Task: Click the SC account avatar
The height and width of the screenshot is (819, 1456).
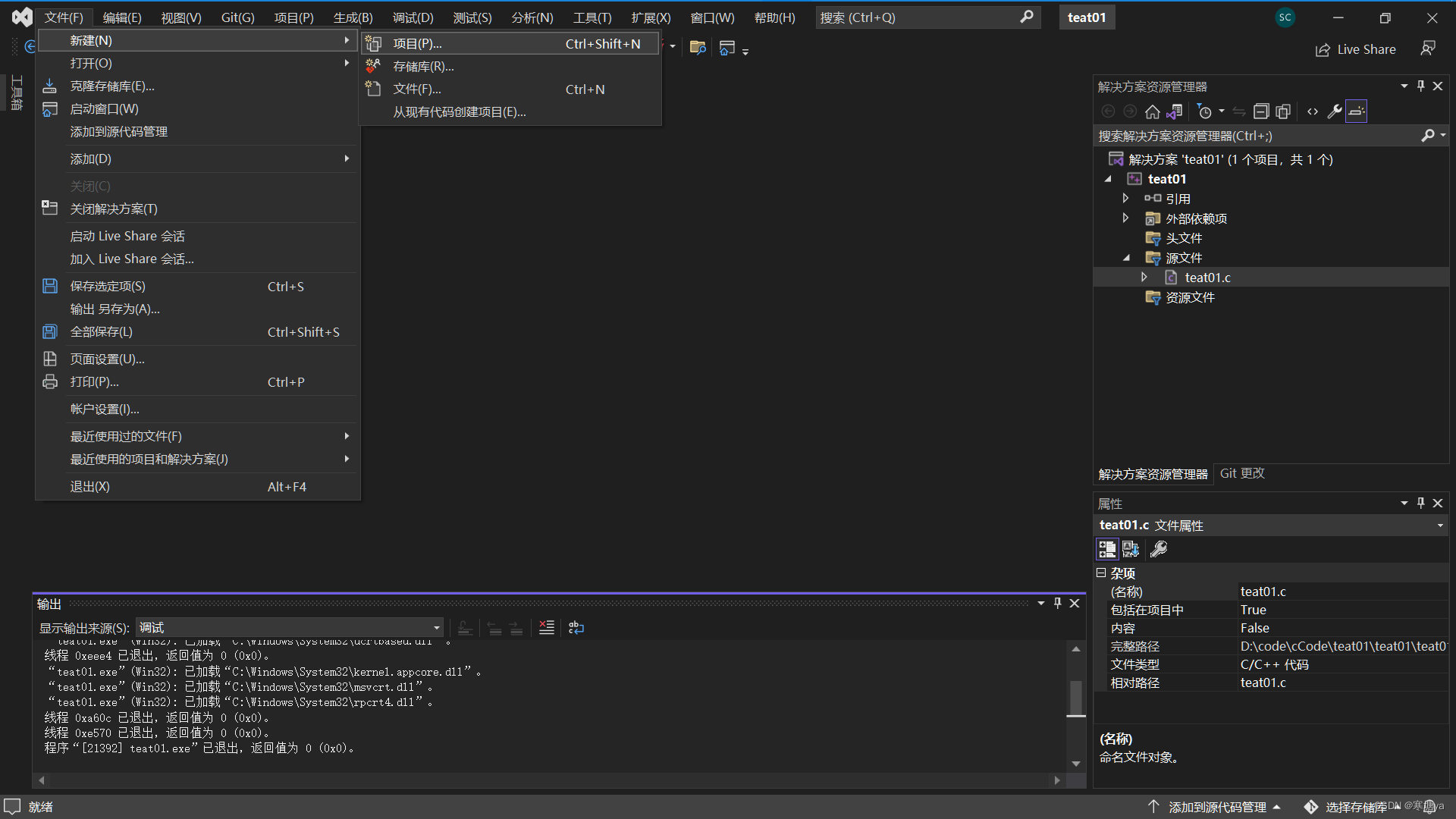Action: point(1285,17)
